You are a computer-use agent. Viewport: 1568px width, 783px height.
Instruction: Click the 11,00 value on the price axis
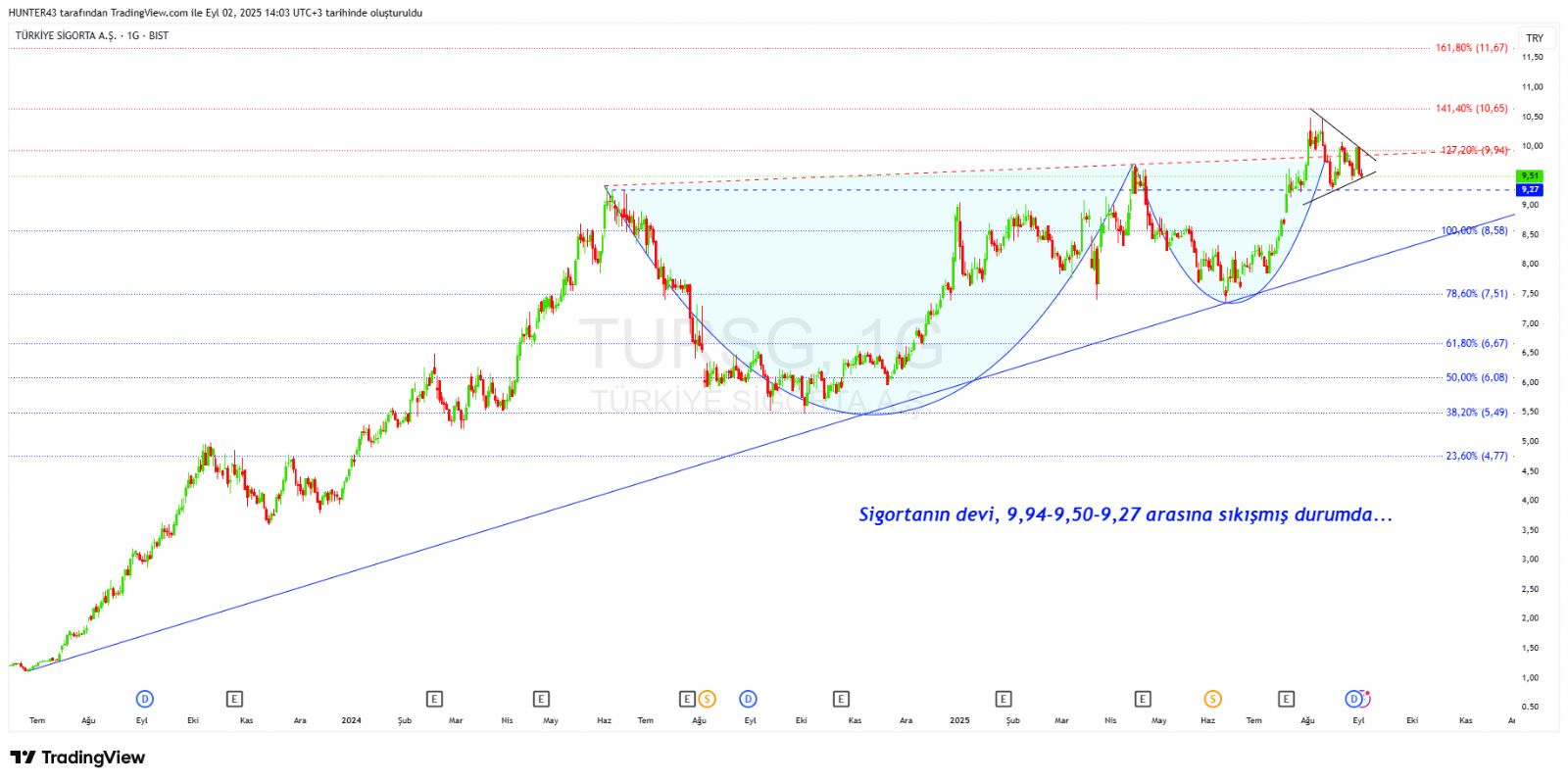pyautogui.click(x=1532, y=87)
